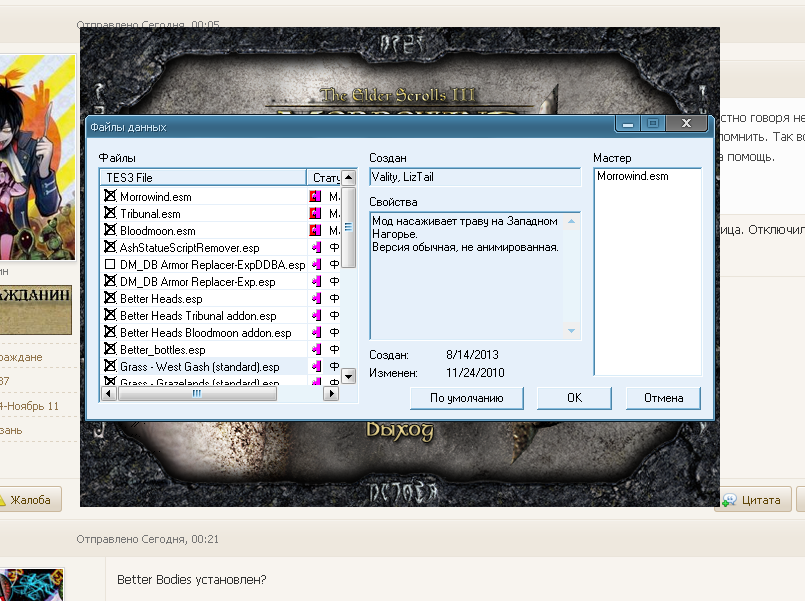Viewport: 805px width, 601px height.
Task: Click the Tribunal.esm master file icon
Action: (x=315, y=213)
